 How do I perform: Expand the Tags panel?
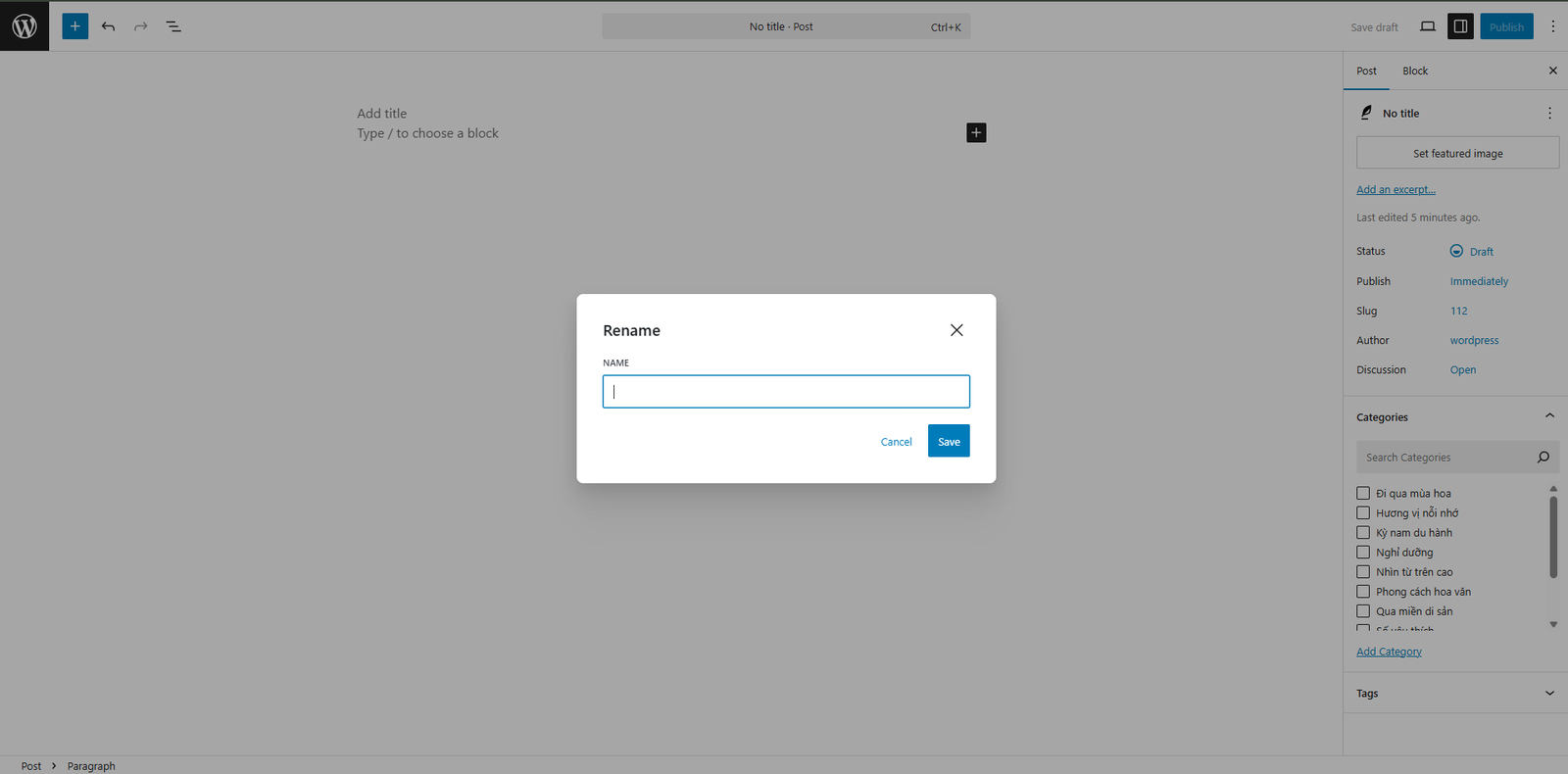pos(1549,694)
